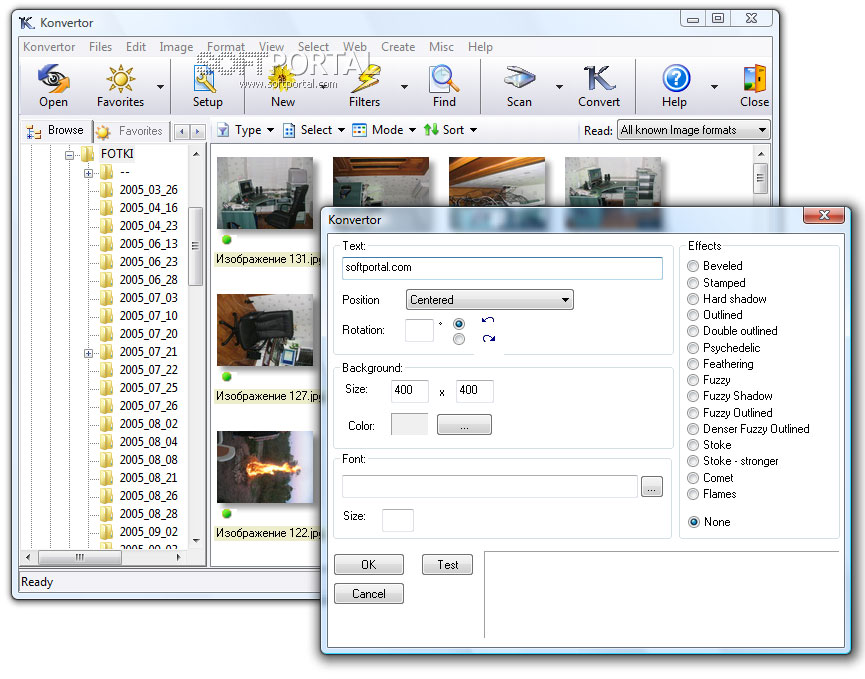Image resolution: width=865 pixels, height=679 pixels.
Task: Click the Mode view icon
Action: pyautogui.click(x=359, y=130)
